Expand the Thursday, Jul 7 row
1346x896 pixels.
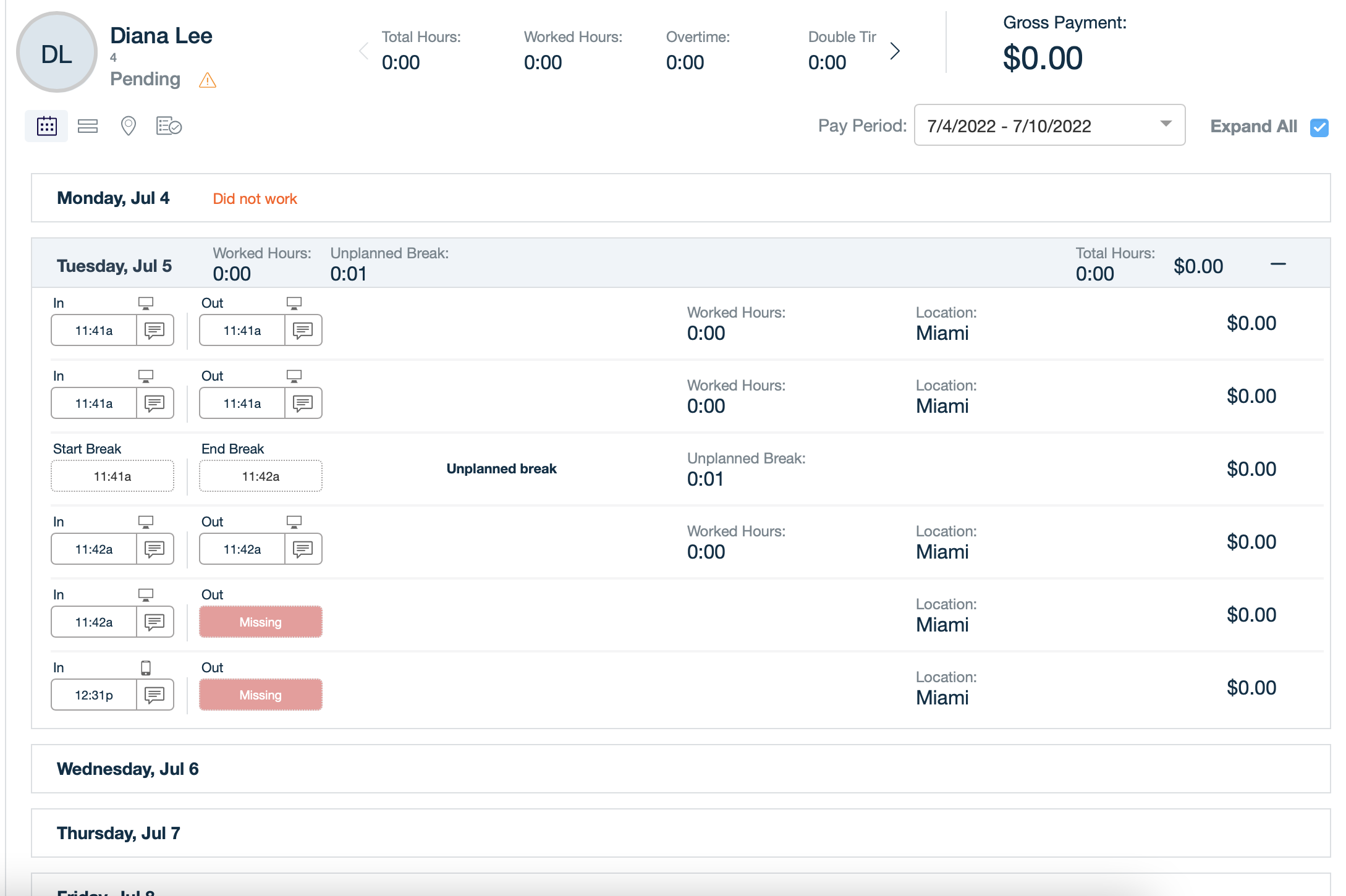pos(117,832)
